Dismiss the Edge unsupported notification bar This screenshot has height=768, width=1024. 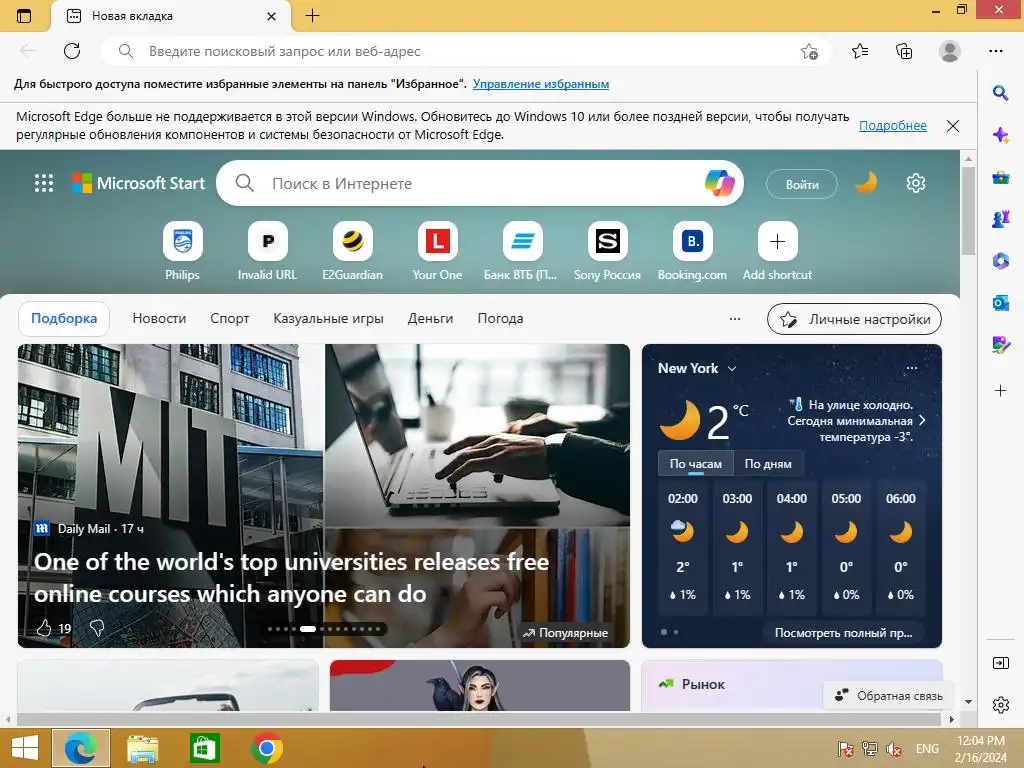click(x=953, y=126)
